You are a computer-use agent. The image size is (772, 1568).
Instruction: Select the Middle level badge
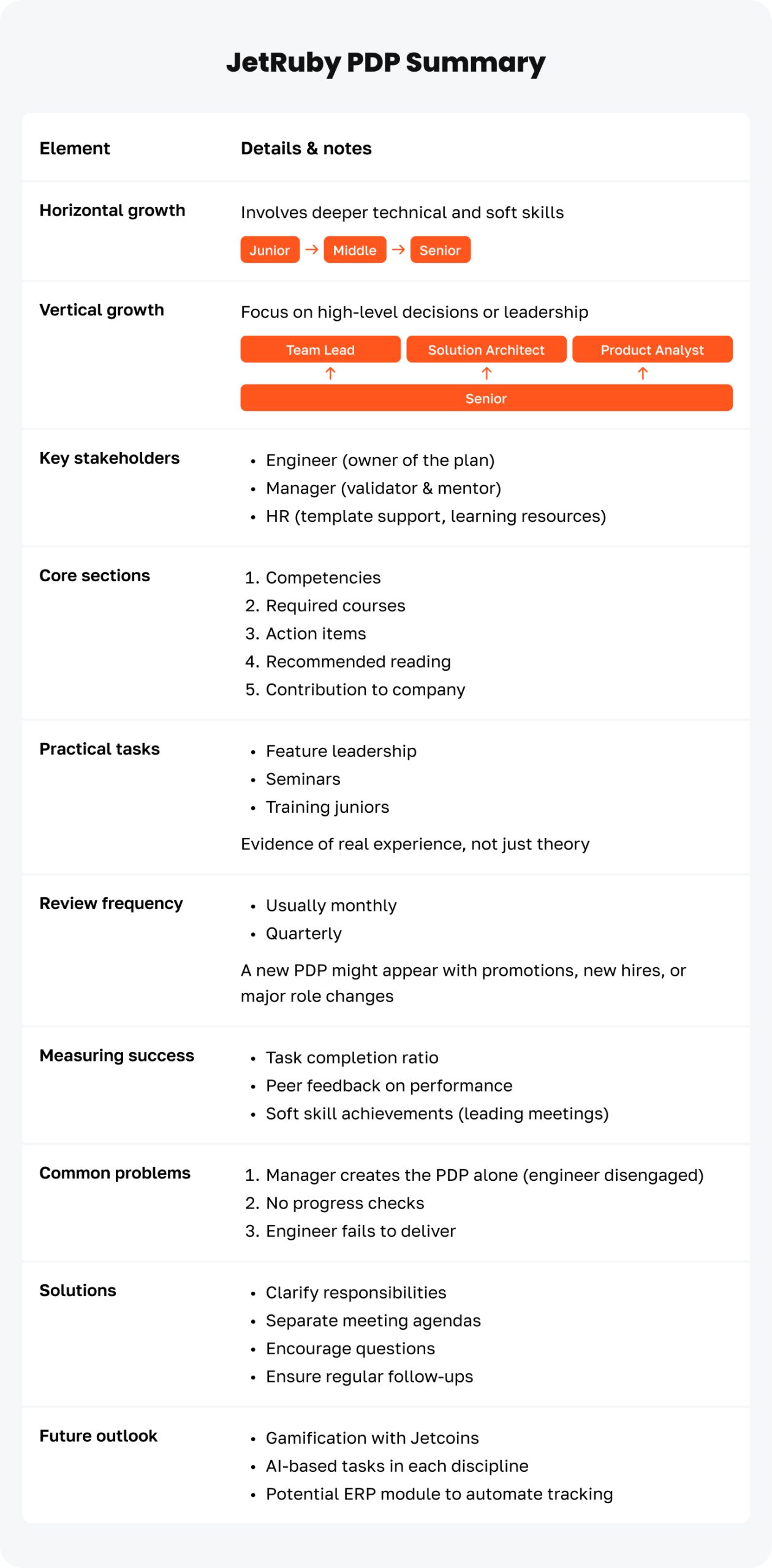pyautogui.click(x=355, y=250)
